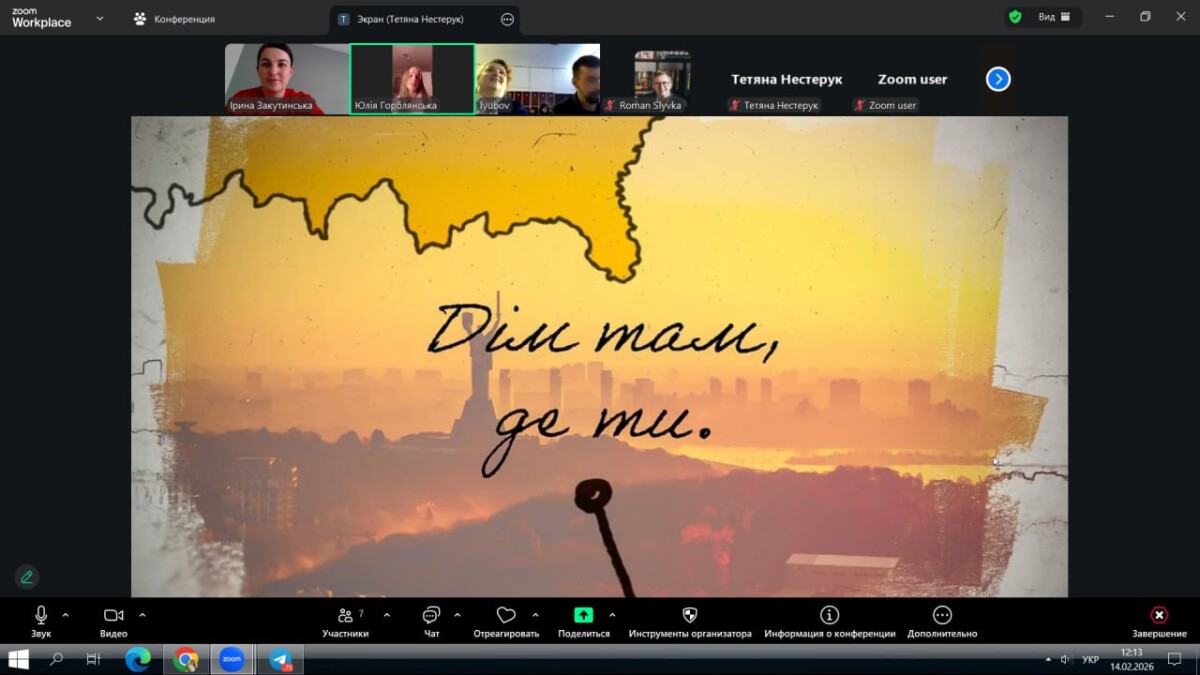Select Юлія Гороляньська video thumbnail
The width and height of the screenshot is (1200, 675).
[411, 78]
